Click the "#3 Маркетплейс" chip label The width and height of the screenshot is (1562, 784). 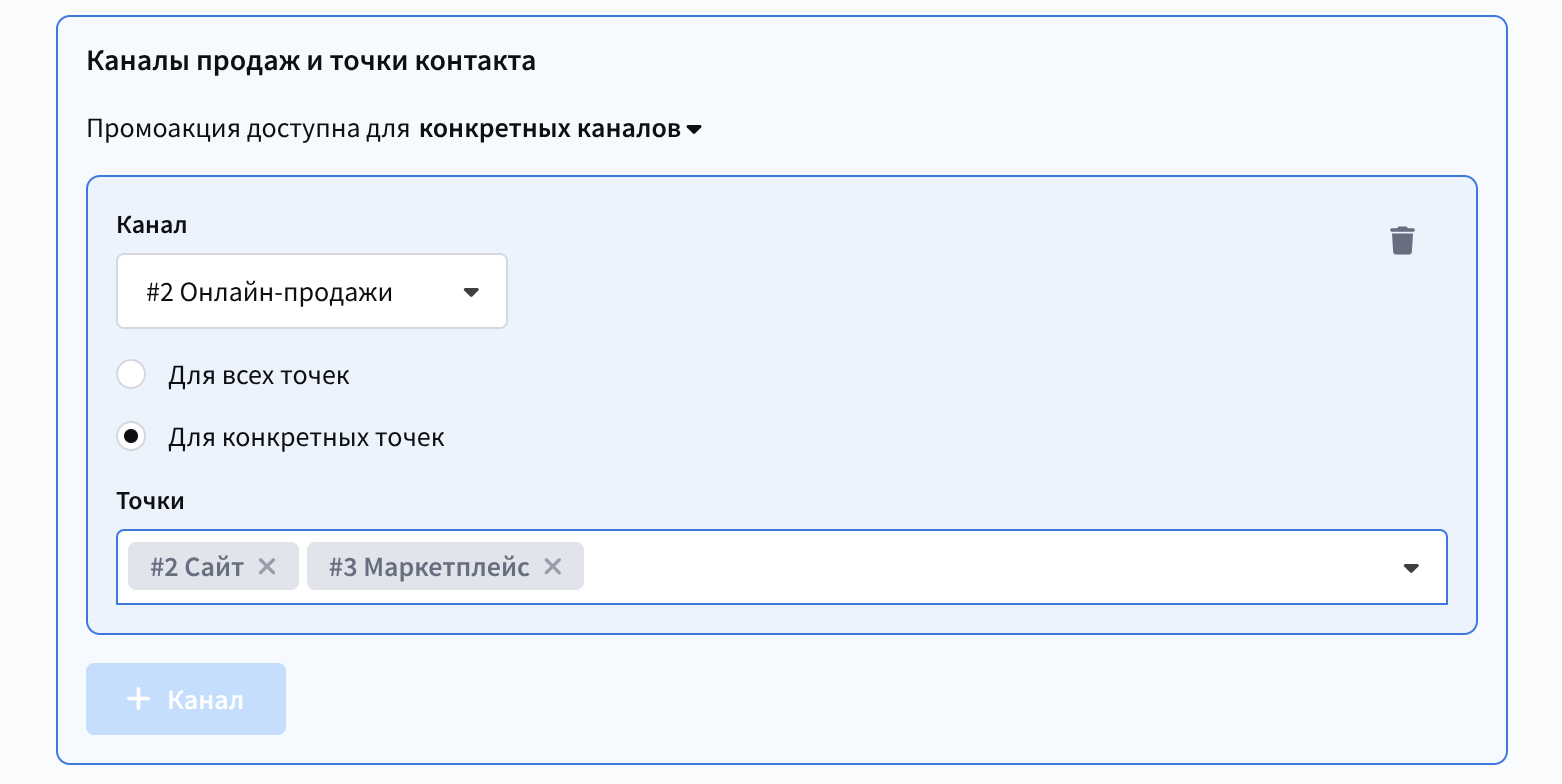tap(429, 567)
